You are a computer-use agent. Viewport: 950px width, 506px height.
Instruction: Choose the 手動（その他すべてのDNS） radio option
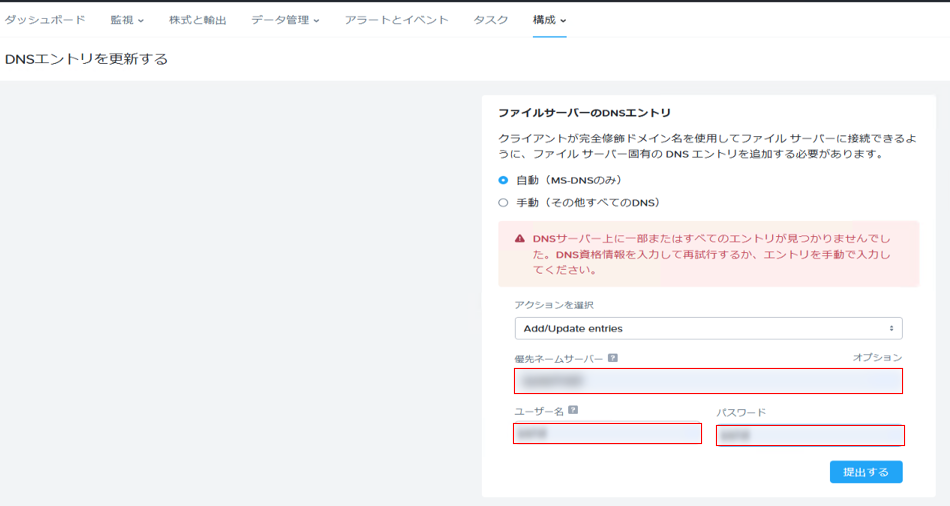(x=504, y=202)
